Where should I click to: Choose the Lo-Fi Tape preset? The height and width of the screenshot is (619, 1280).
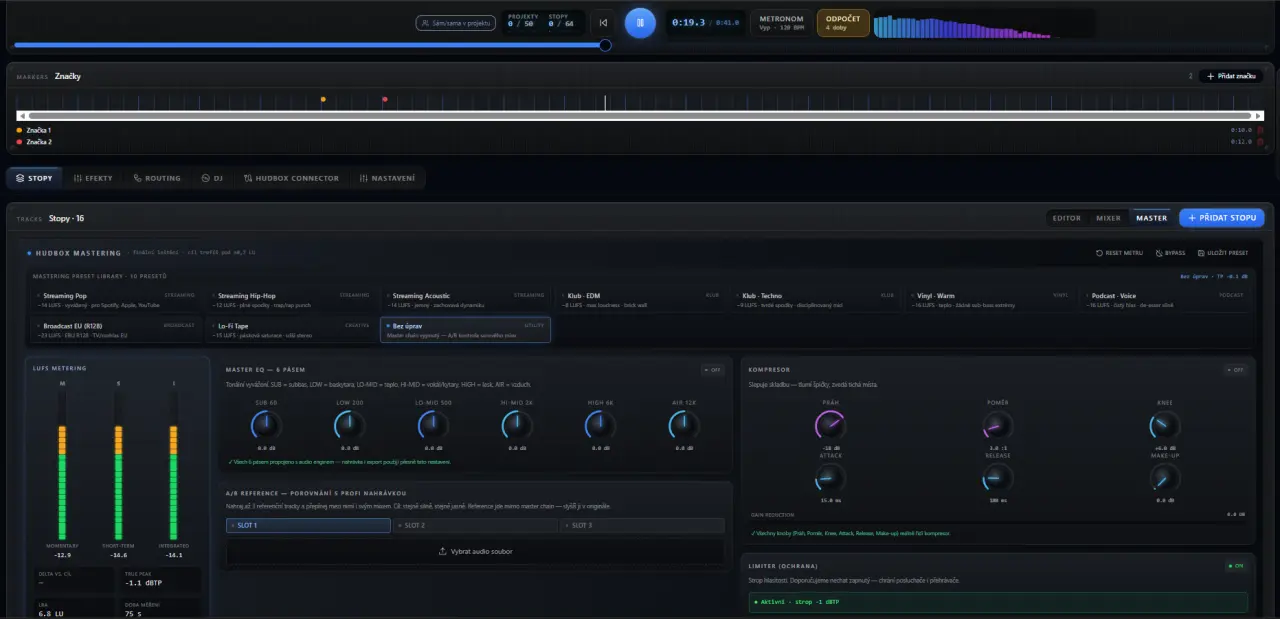click(x=292, y=330)
